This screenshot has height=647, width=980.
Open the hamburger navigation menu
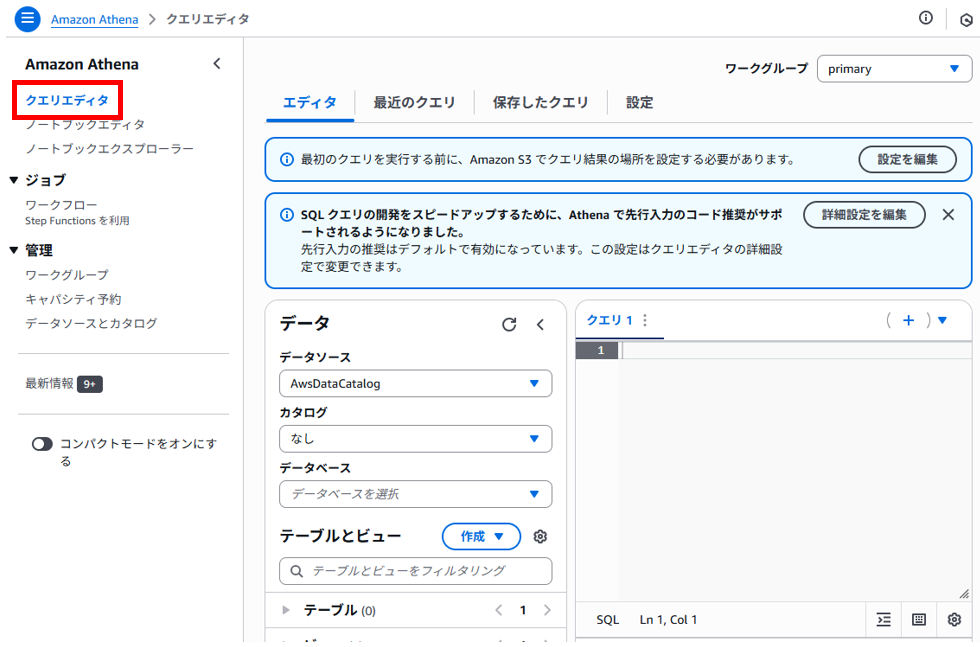28,19
